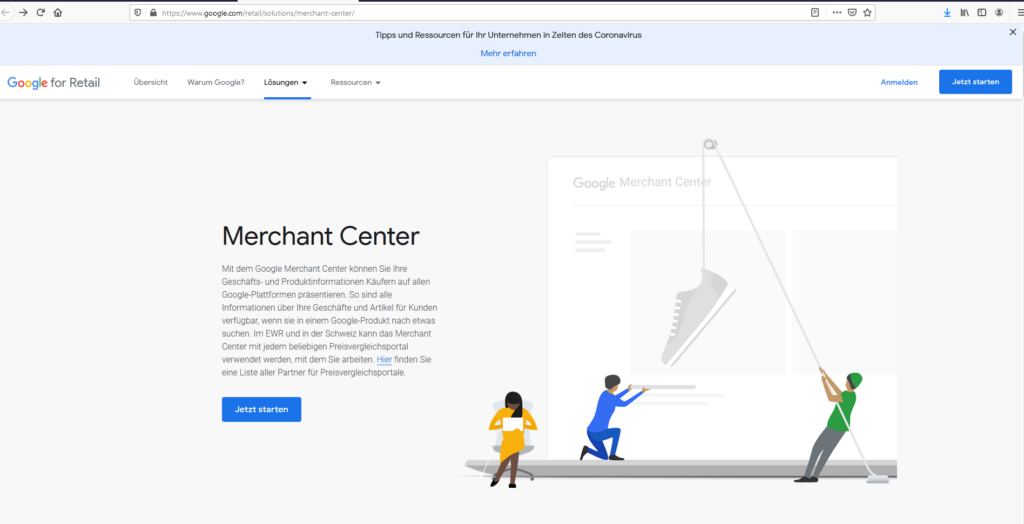Screen dimensions: 1024x524
Task: Bookmark this page with the star icon
Action: coord(867,13)
